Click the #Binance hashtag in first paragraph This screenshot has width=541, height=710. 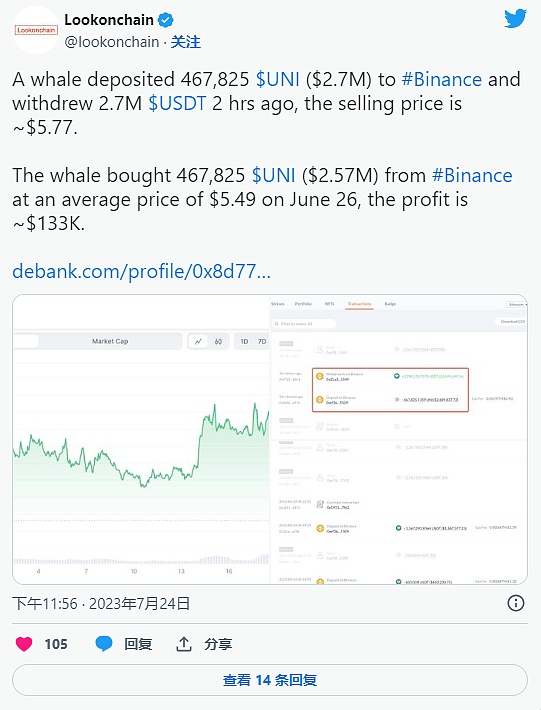coord(442,79)
